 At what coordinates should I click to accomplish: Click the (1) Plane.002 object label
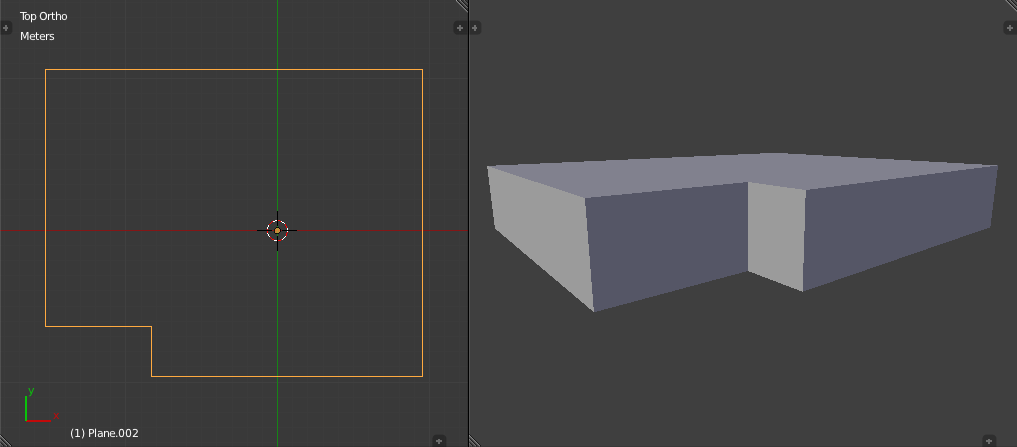point(104,433)
